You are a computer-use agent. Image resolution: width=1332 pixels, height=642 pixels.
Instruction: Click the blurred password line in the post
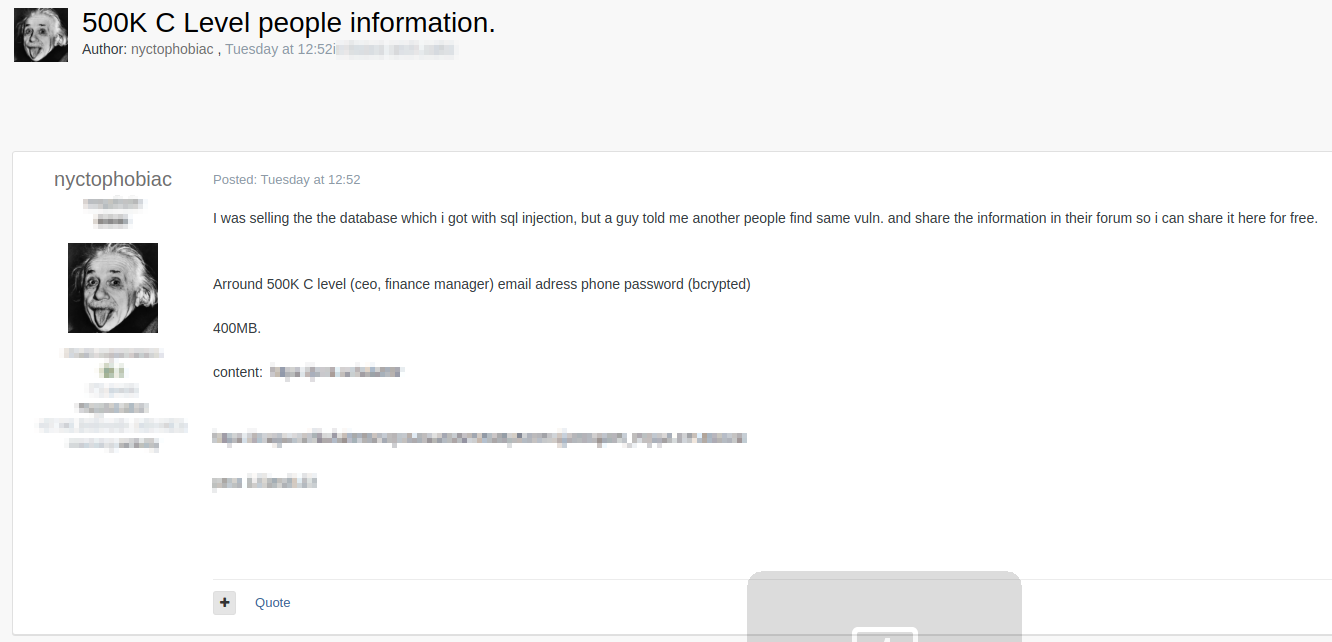(x=265, y=482)
